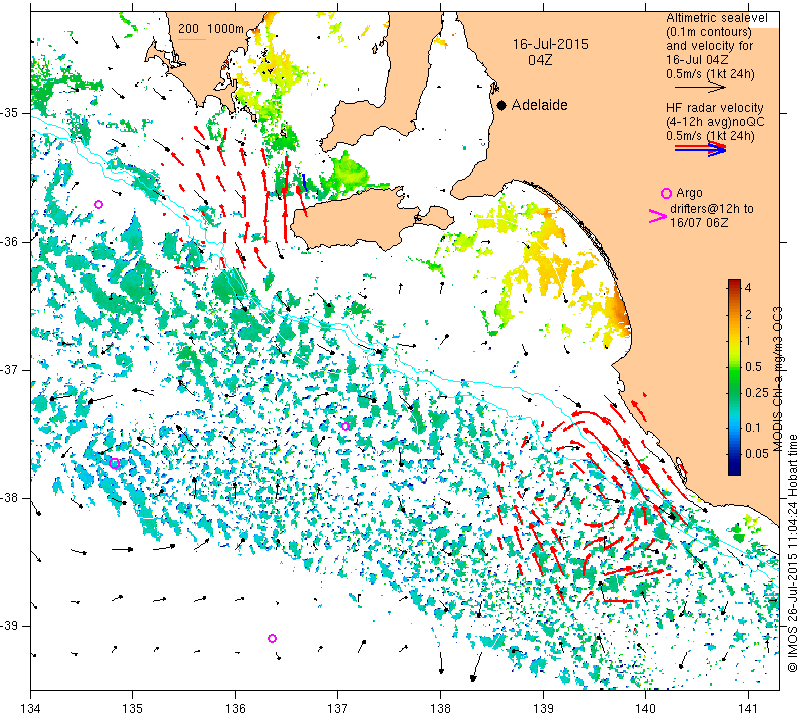Click the Argo float circle near 137E, 37.4S
The image size is (800, 720).
[345, 426]
